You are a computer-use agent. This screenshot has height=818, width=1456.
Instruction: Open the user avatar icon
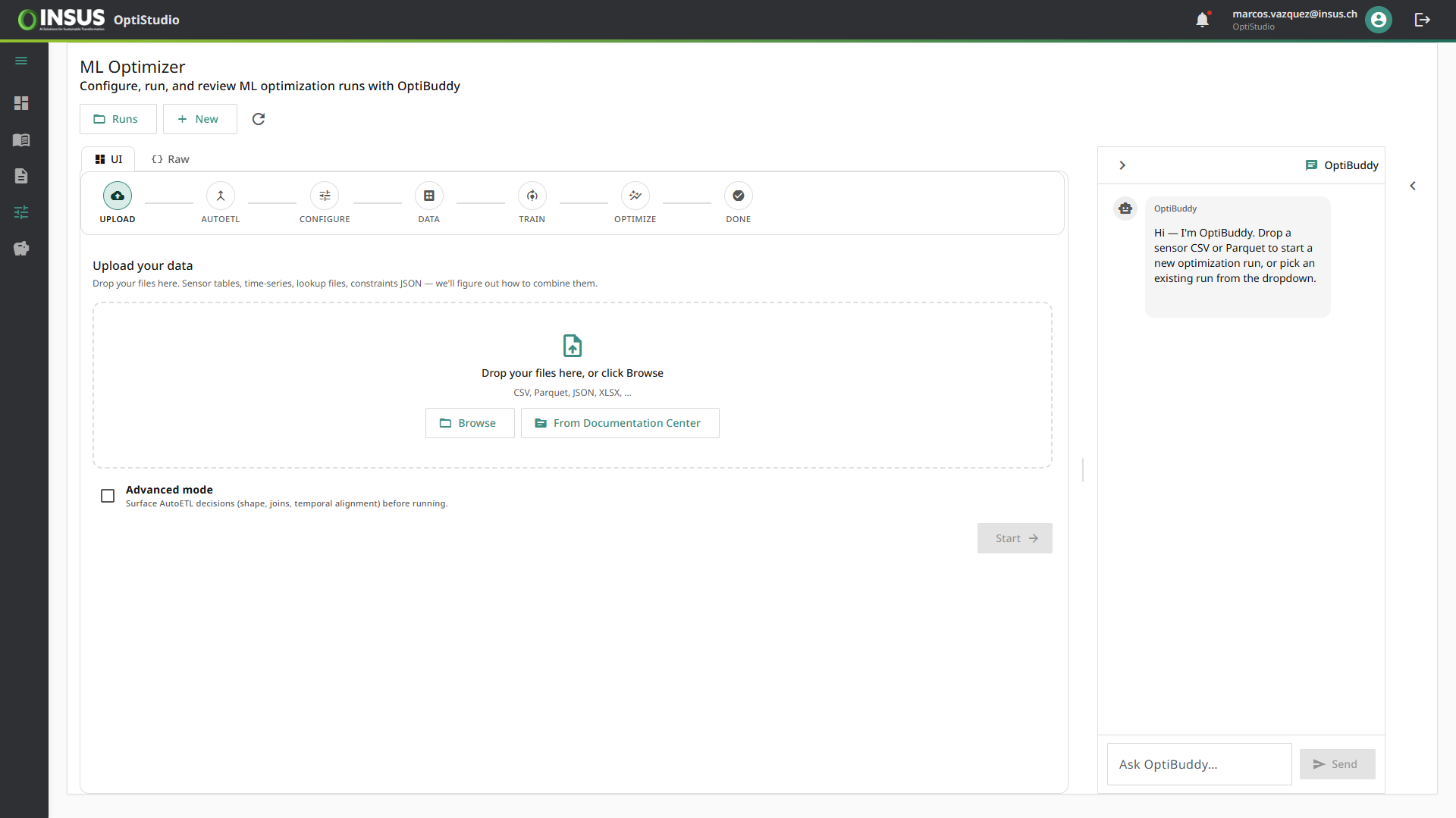click(x=1379, y=20)
